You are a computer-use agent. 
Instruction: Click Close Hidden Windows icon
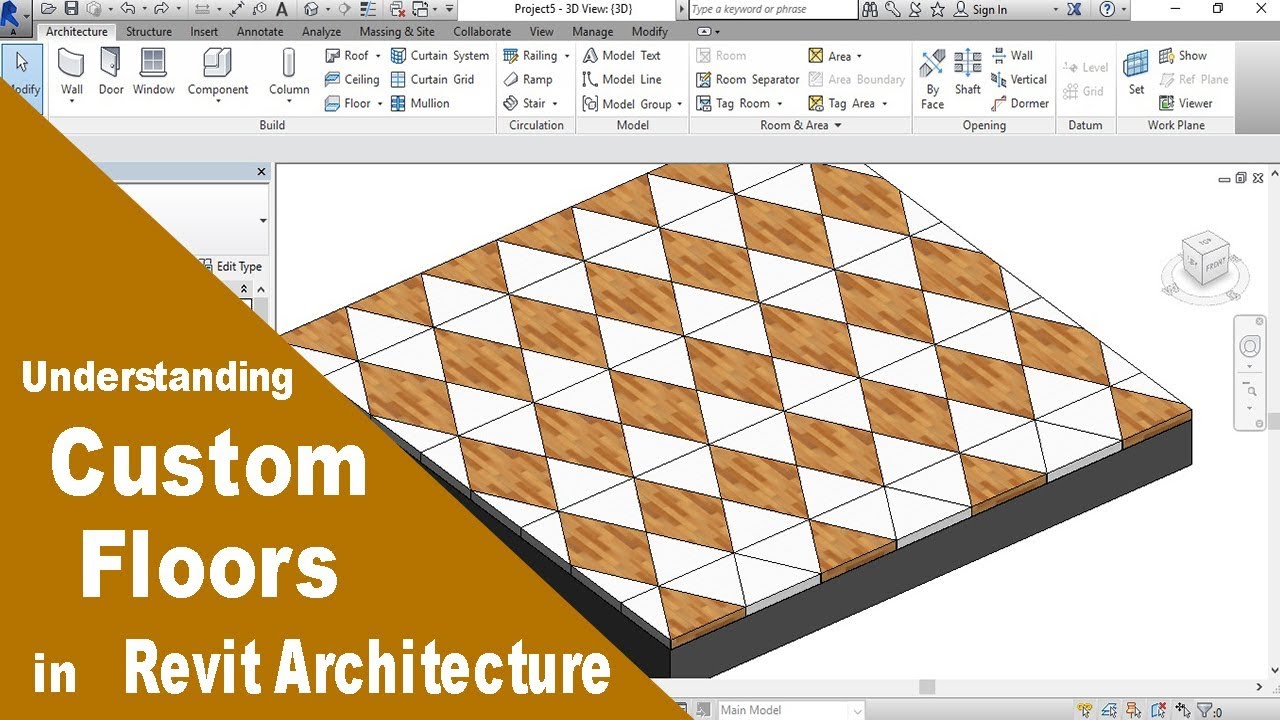[397, 9]
